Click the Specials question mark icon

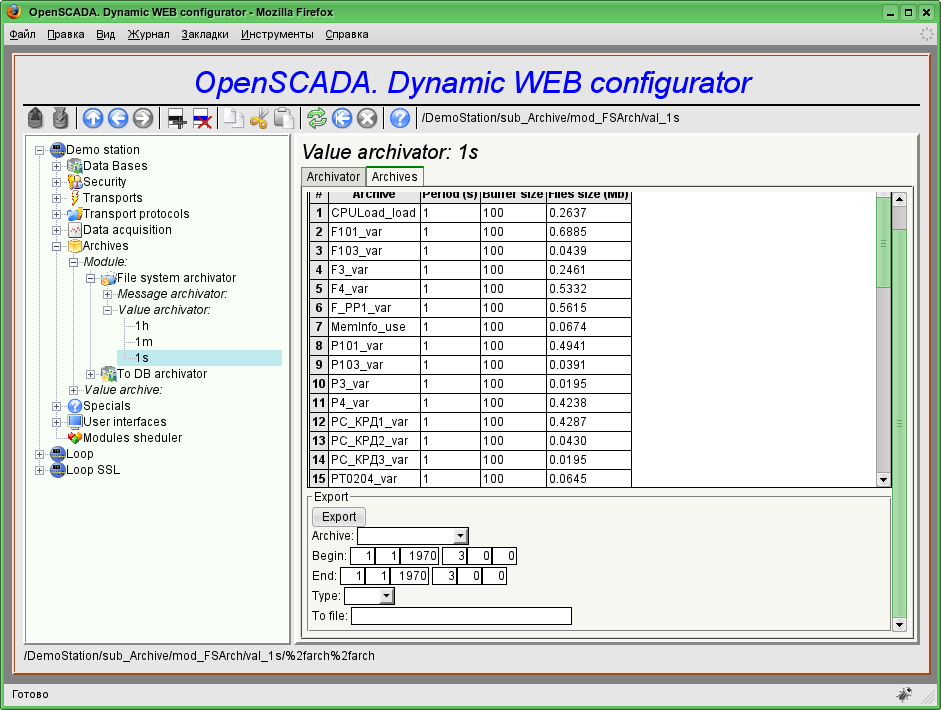tap(74, 406)
